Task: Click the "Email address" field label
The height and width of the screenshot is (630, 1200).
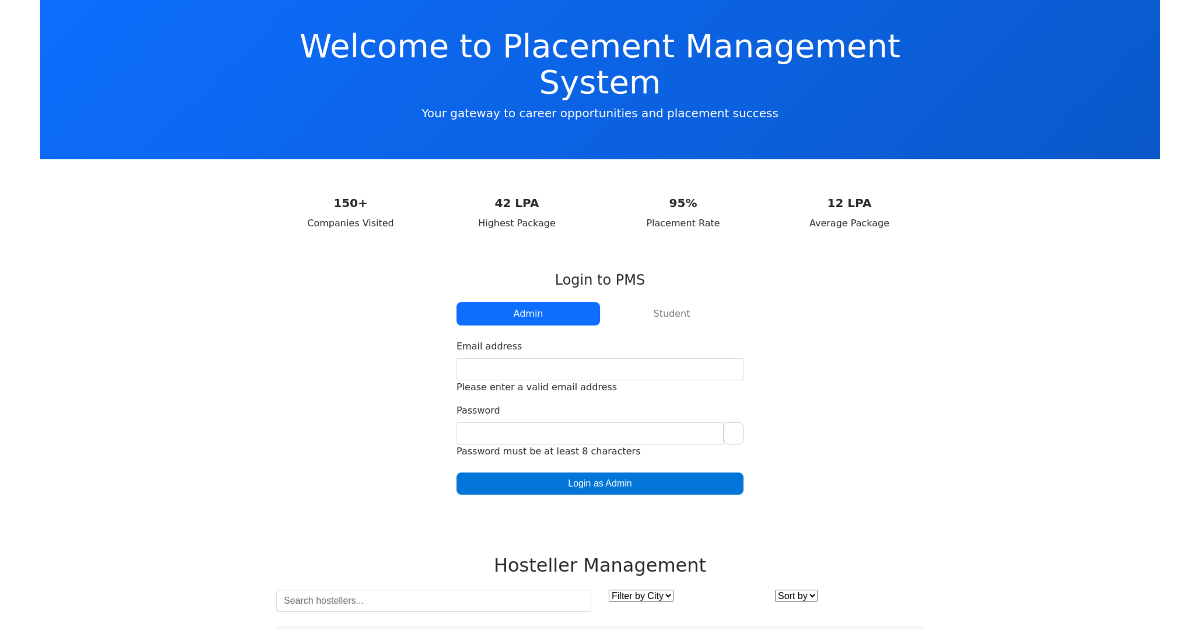Action: click(x=489, y=345)
